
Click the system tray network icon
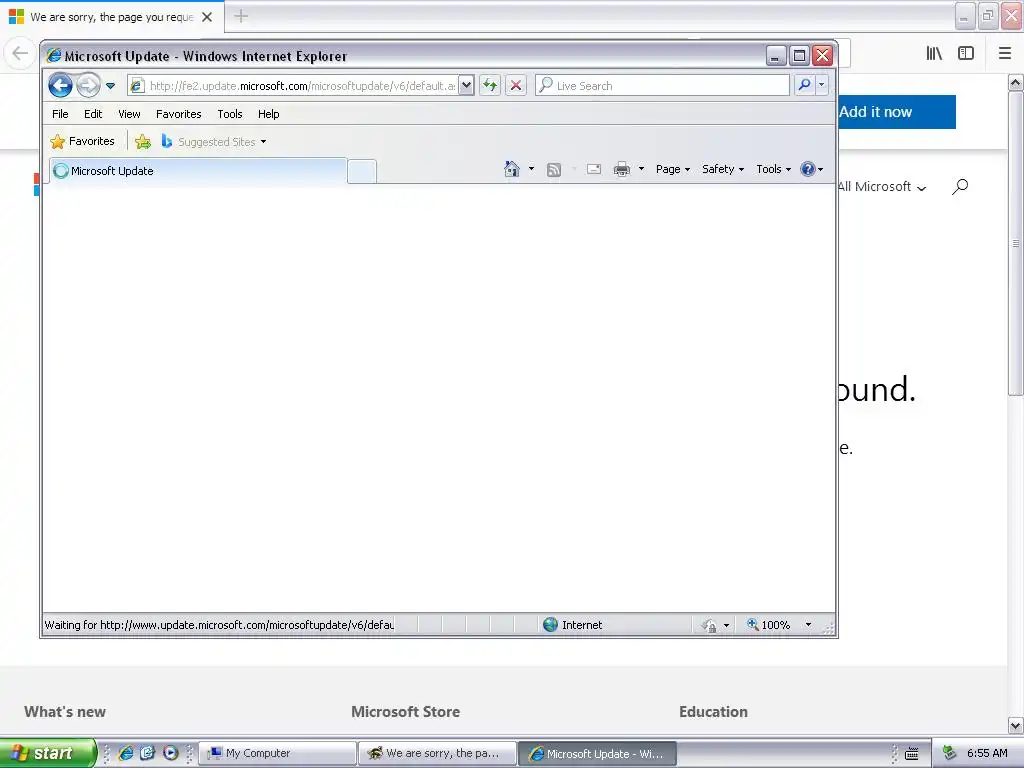click(950, 753)
